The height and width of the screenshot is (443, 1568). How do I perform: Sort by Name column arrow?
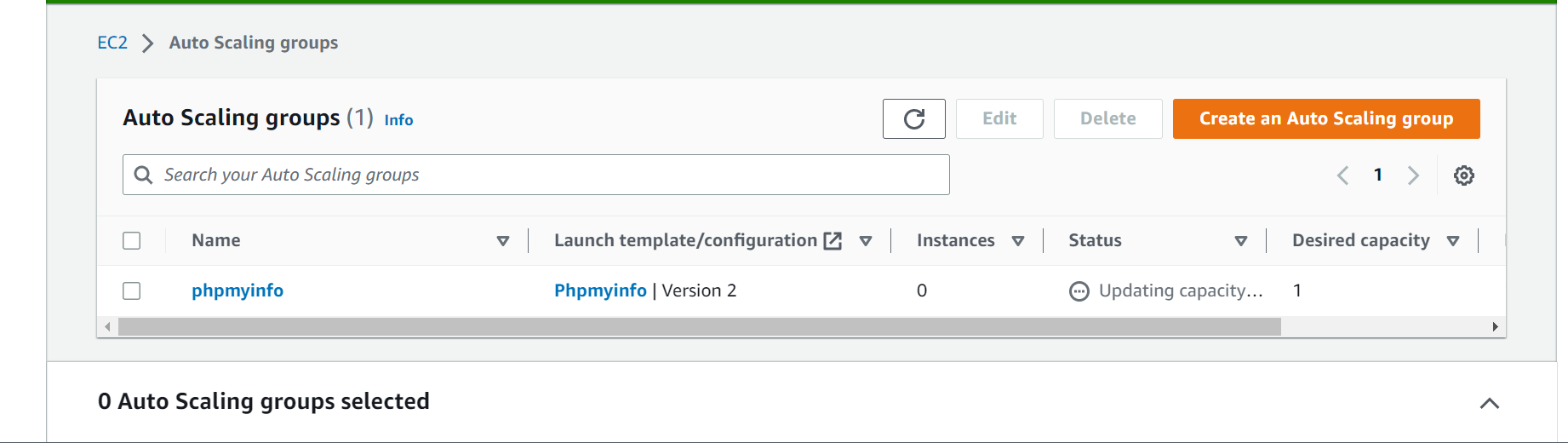coord(503,241)
